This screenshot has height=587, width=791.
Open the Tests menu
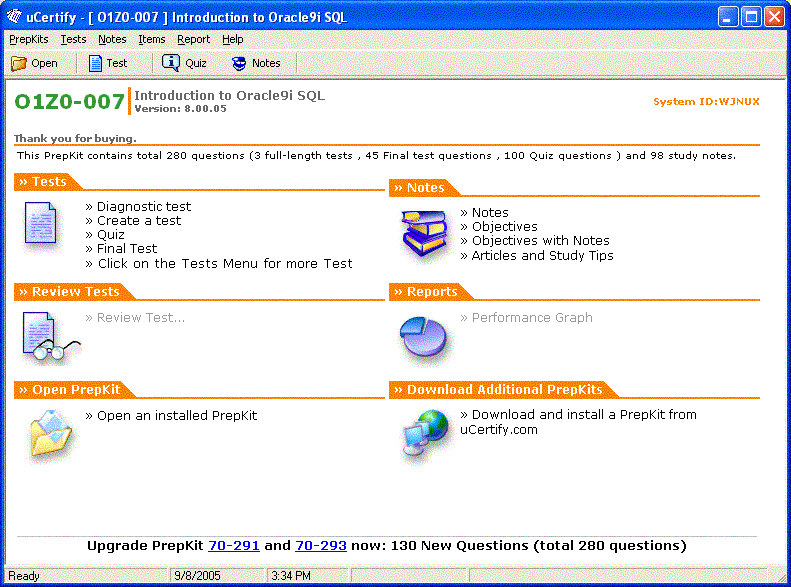[x=73, y=39]
